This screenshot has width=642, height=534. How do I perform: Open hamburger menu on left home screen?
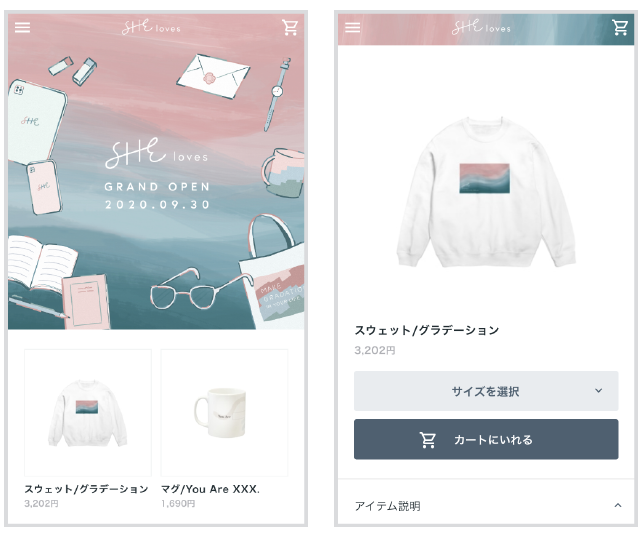click(23, 27)
